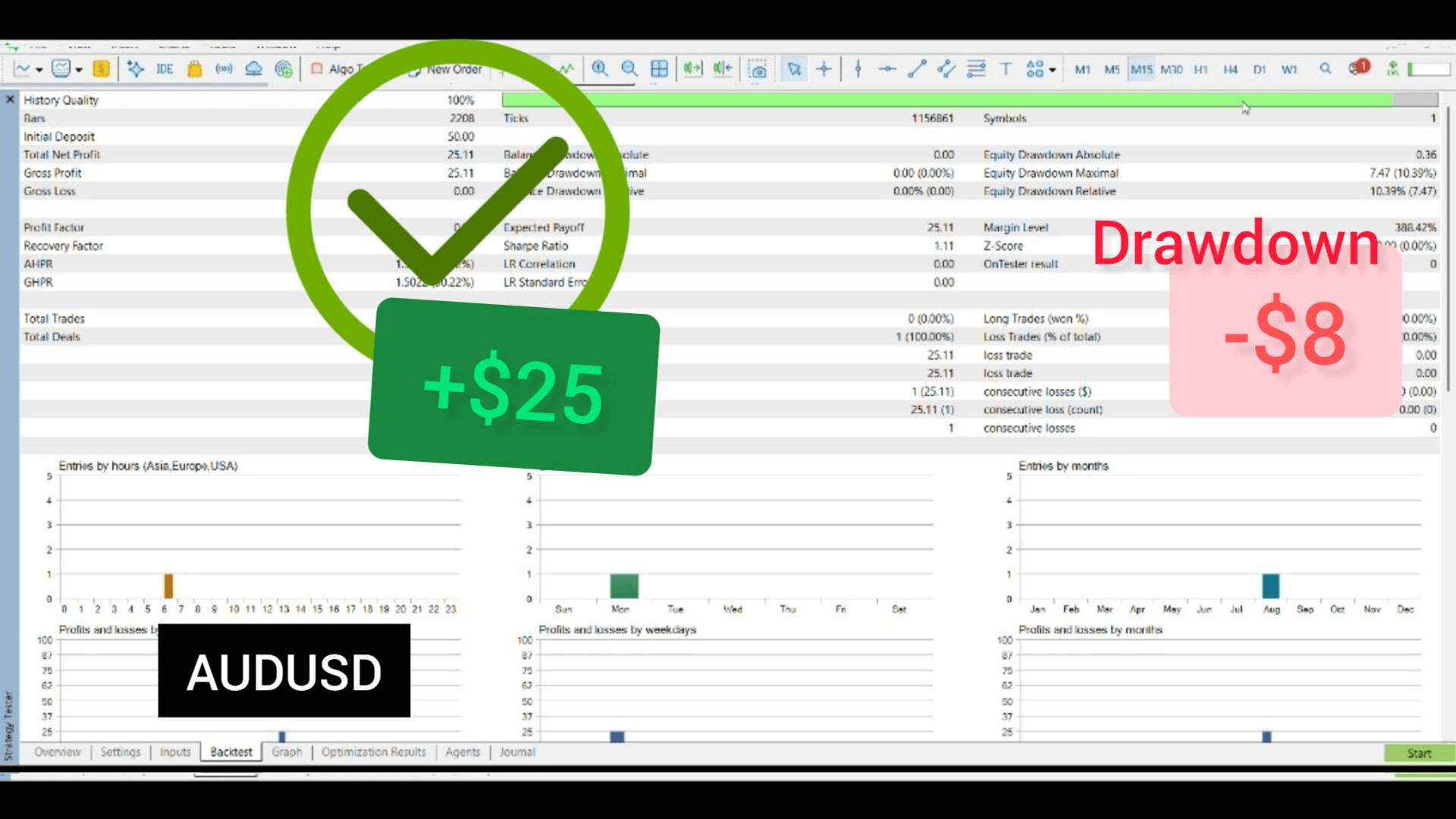Open the Market shopping bag icon
The image size is (1456, 819).
point(195,69)
